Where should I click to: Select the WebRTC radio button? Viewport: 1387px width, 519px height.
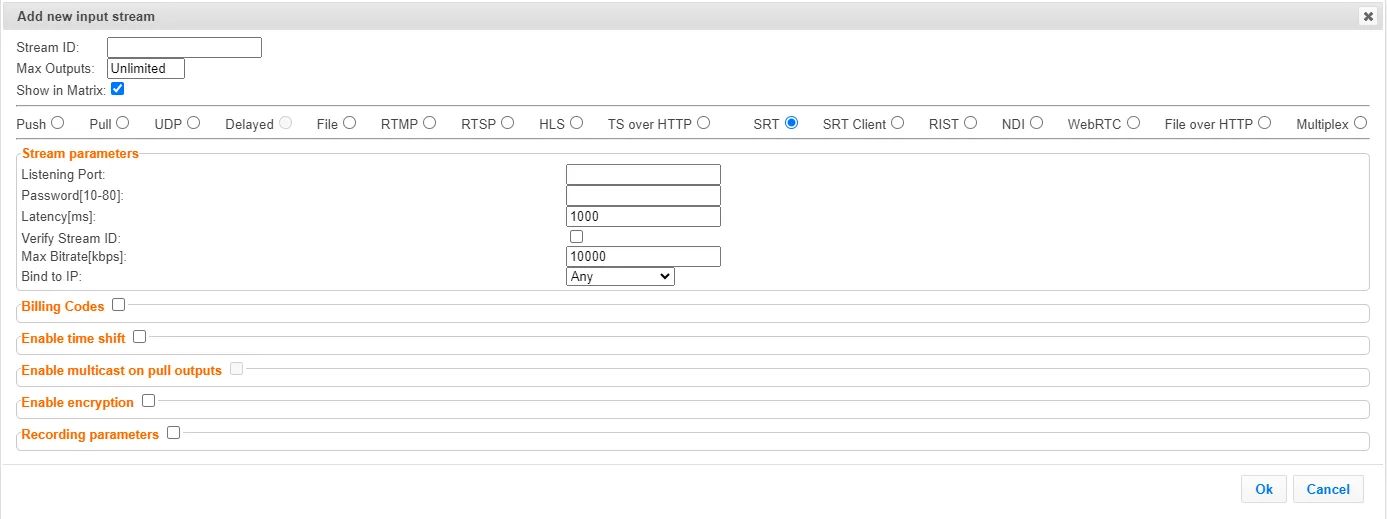coord(1133,123)
